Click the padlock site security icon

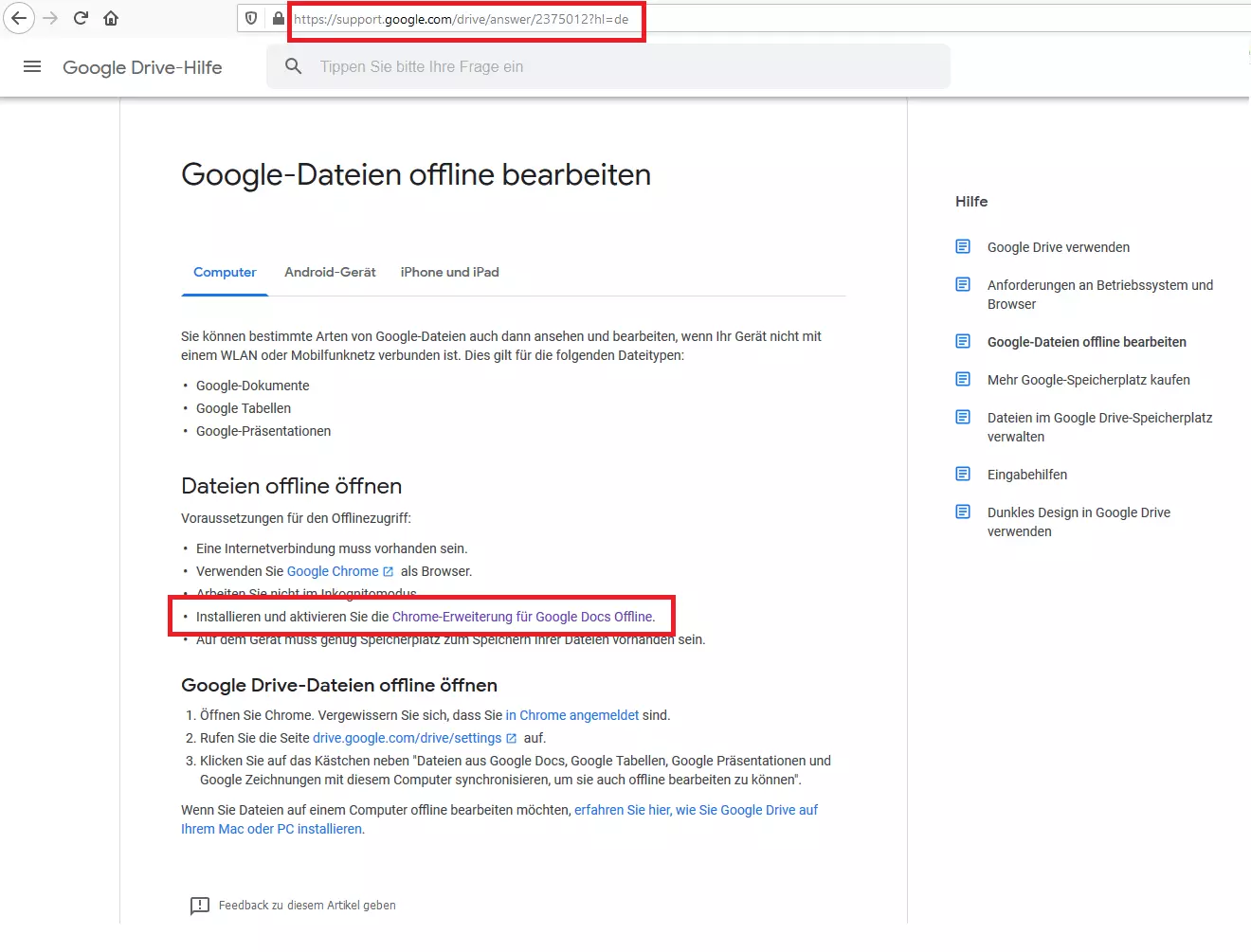[278, 18]
